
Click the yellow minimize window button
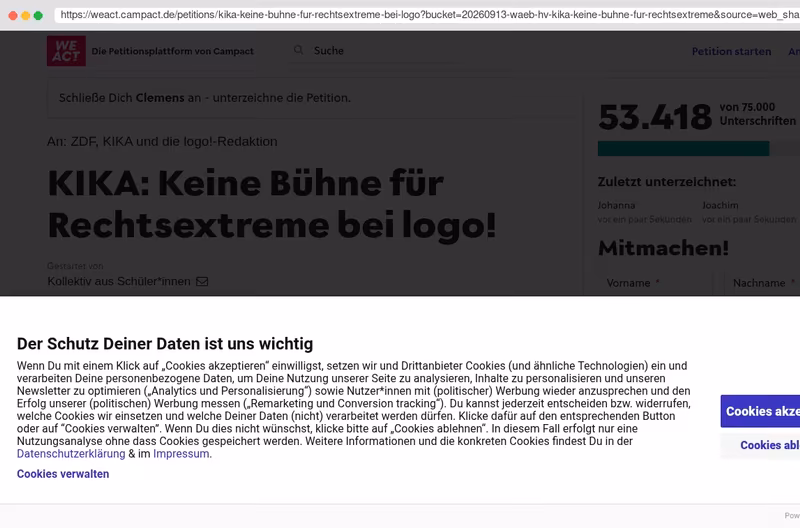(26, 15)
